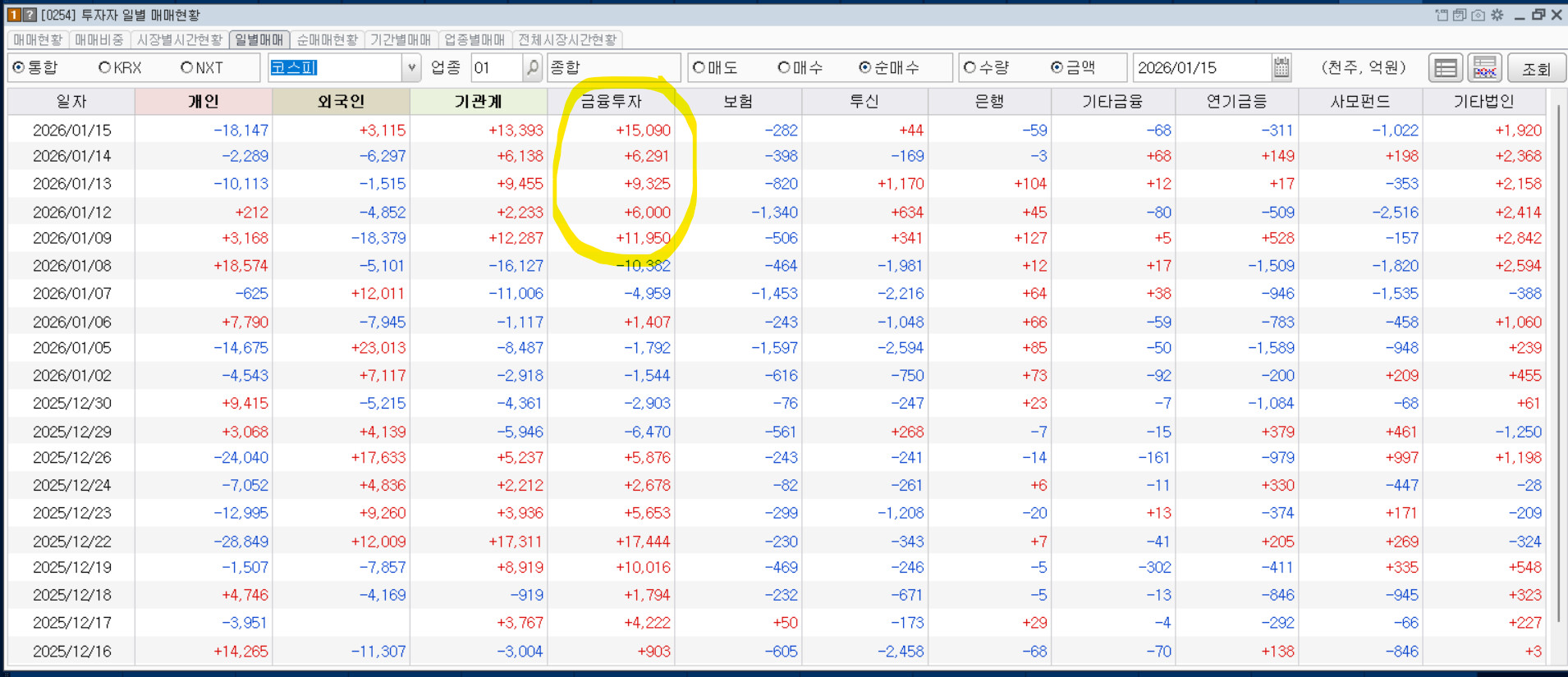Click the -1,589 연기금등 value

pos(1272,348)
